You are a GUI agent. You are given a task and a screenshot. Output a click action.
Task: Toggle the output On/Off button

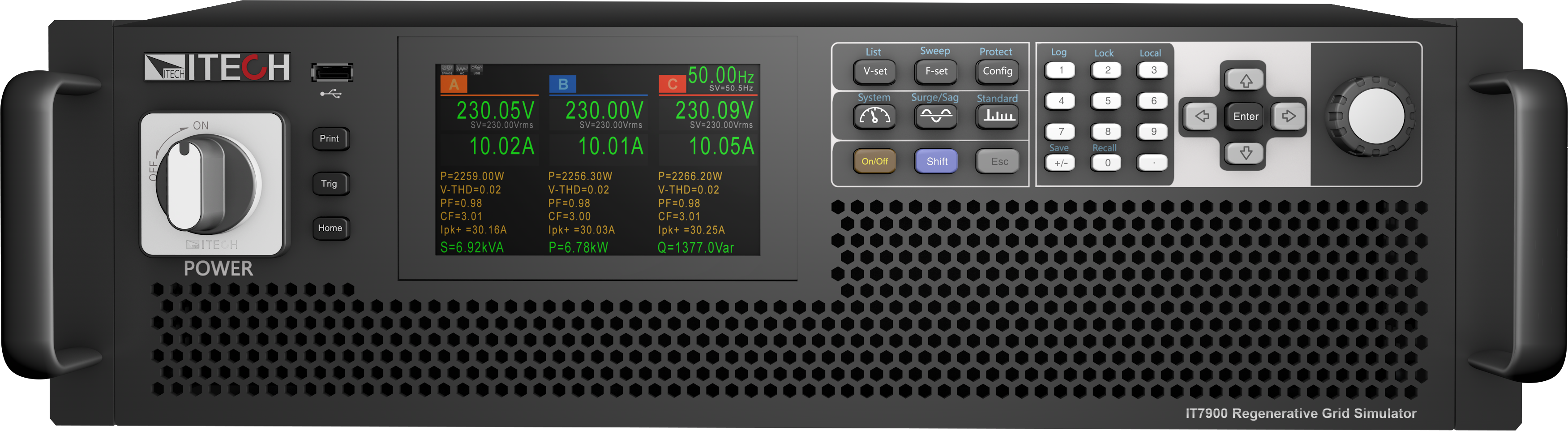point(874,161)
